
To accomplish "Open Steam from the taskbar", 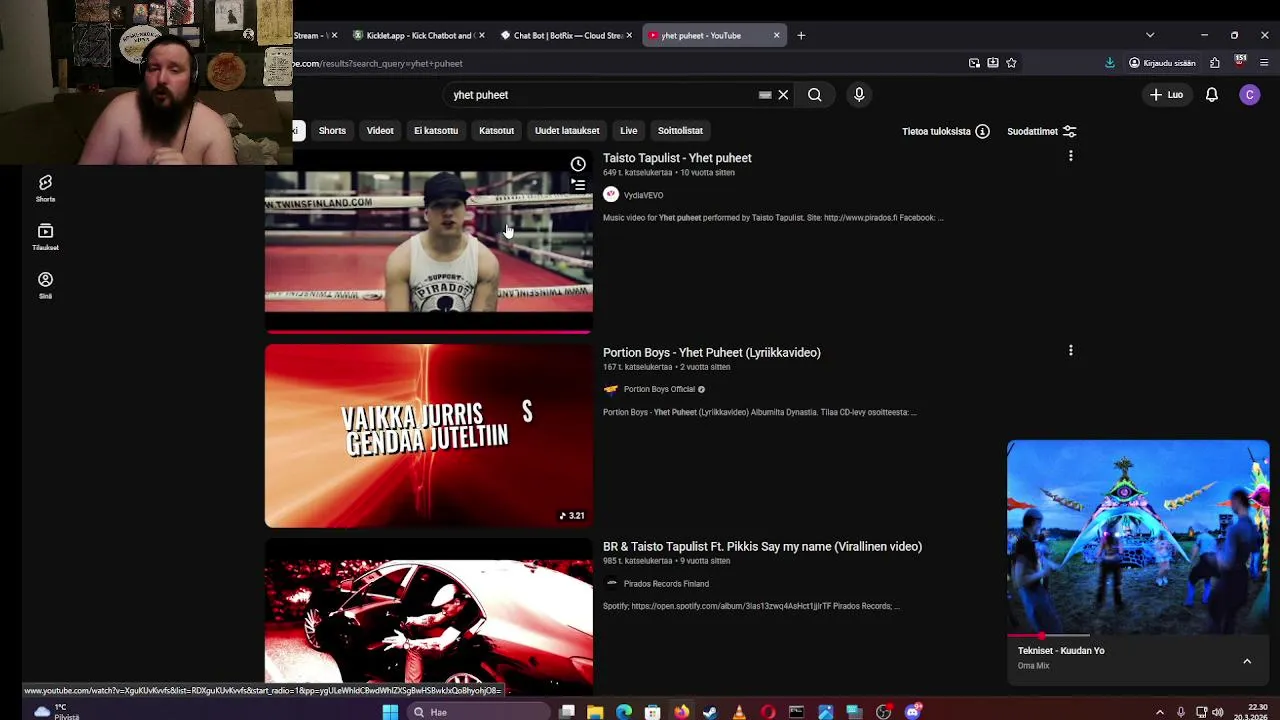I will tap(710, 712).
